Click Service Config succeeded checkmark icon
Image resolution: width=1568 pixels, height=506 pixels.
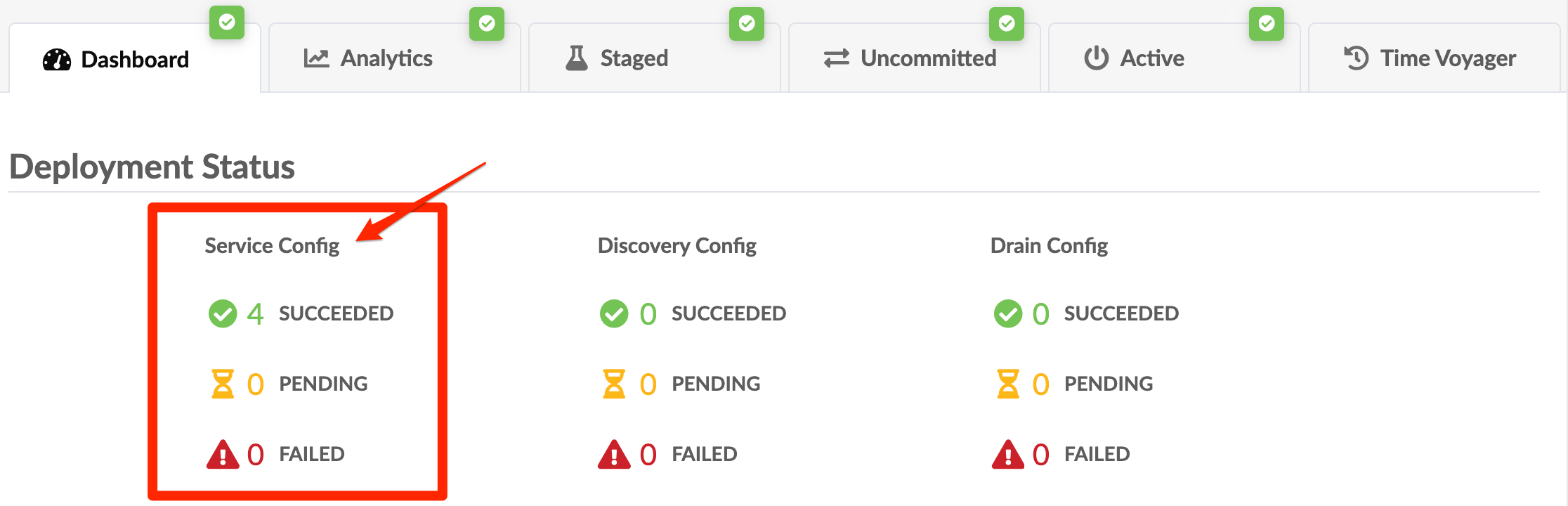click(x=223, y=313)
